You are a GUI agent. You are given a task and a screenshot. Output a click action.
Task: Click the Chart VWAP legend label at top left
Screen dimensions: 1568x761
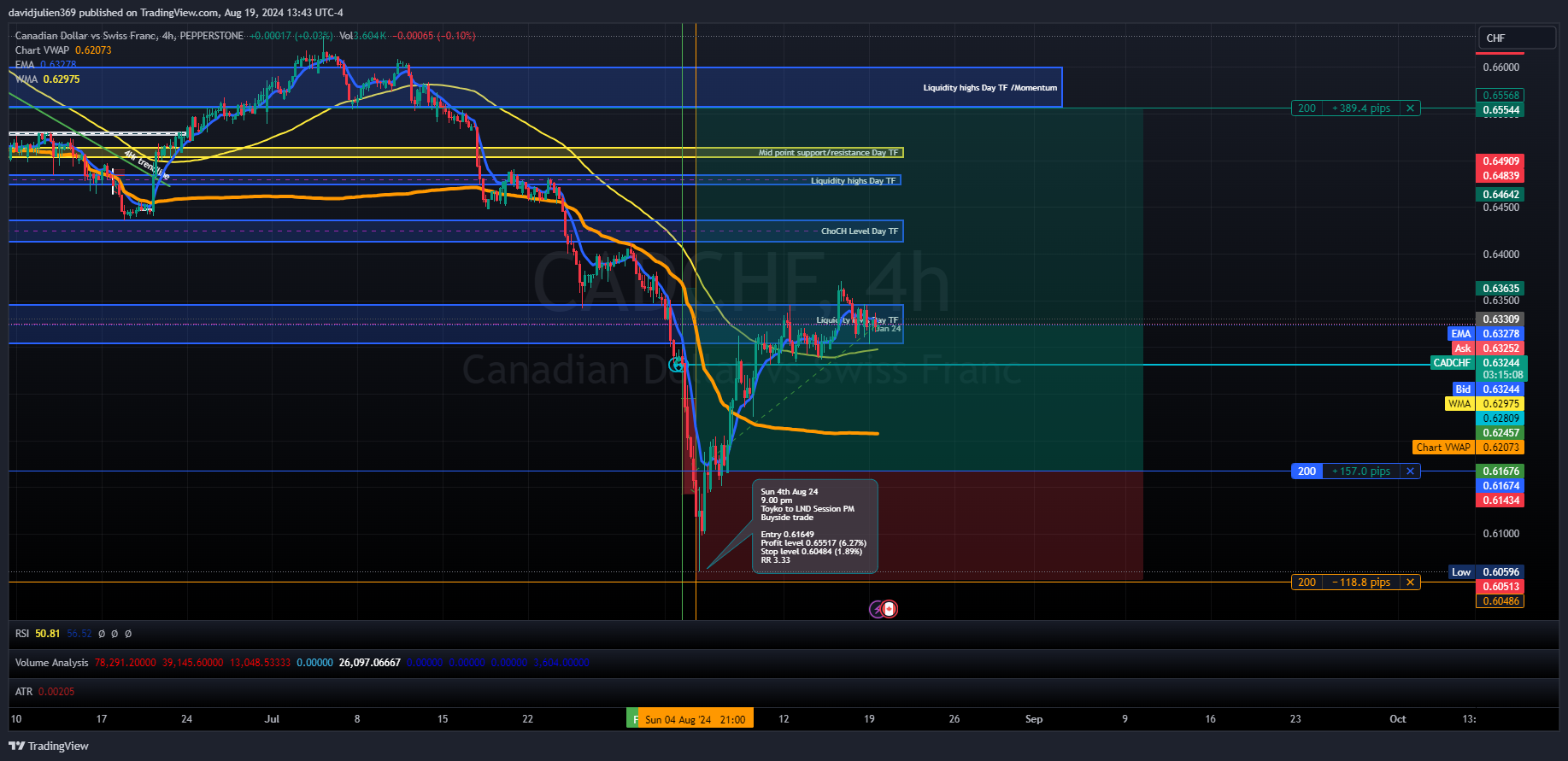pos(42,50)
